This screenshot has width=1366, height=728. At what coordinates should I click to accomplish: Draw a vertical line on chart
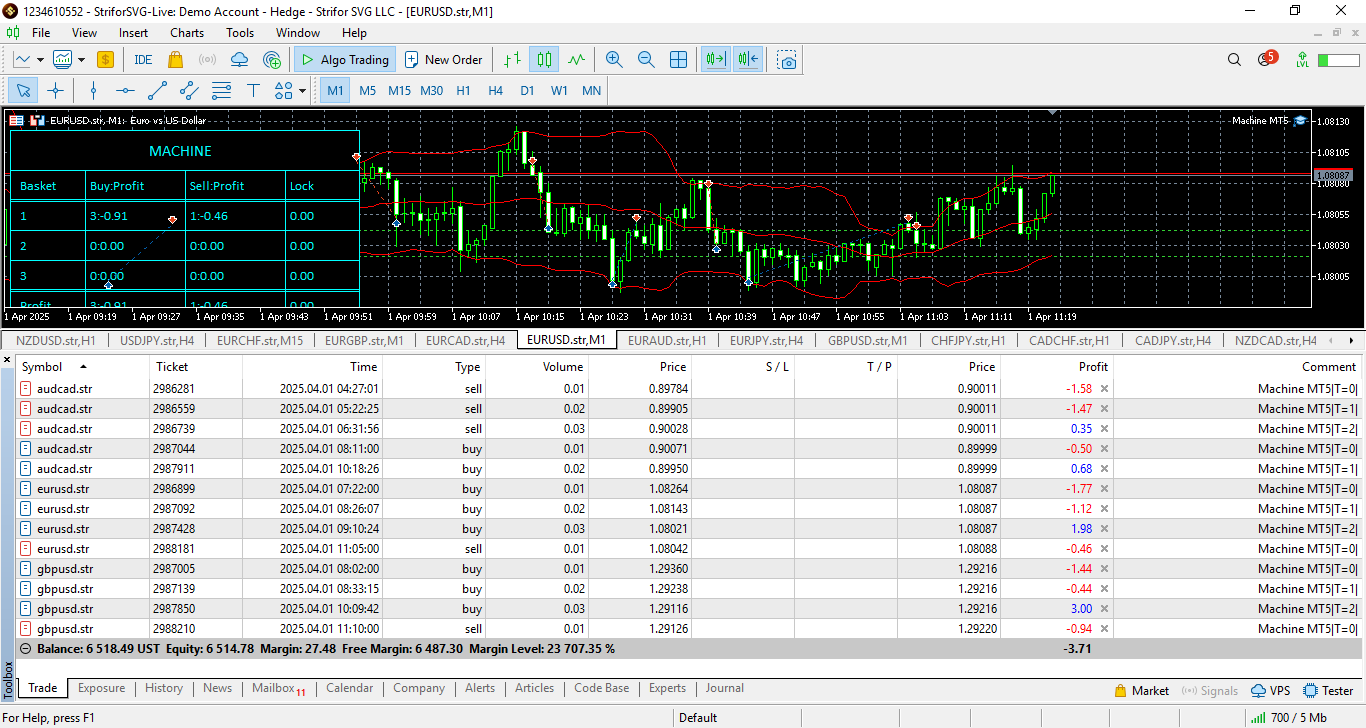(x=93, y=90)
